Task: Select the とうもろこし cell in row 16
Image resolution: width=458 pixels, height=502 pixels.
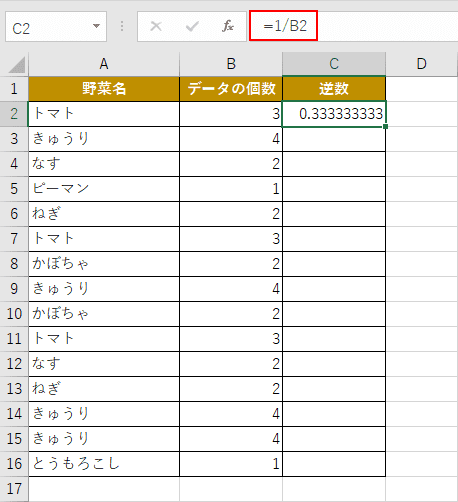Action: (x=104, y=464)
